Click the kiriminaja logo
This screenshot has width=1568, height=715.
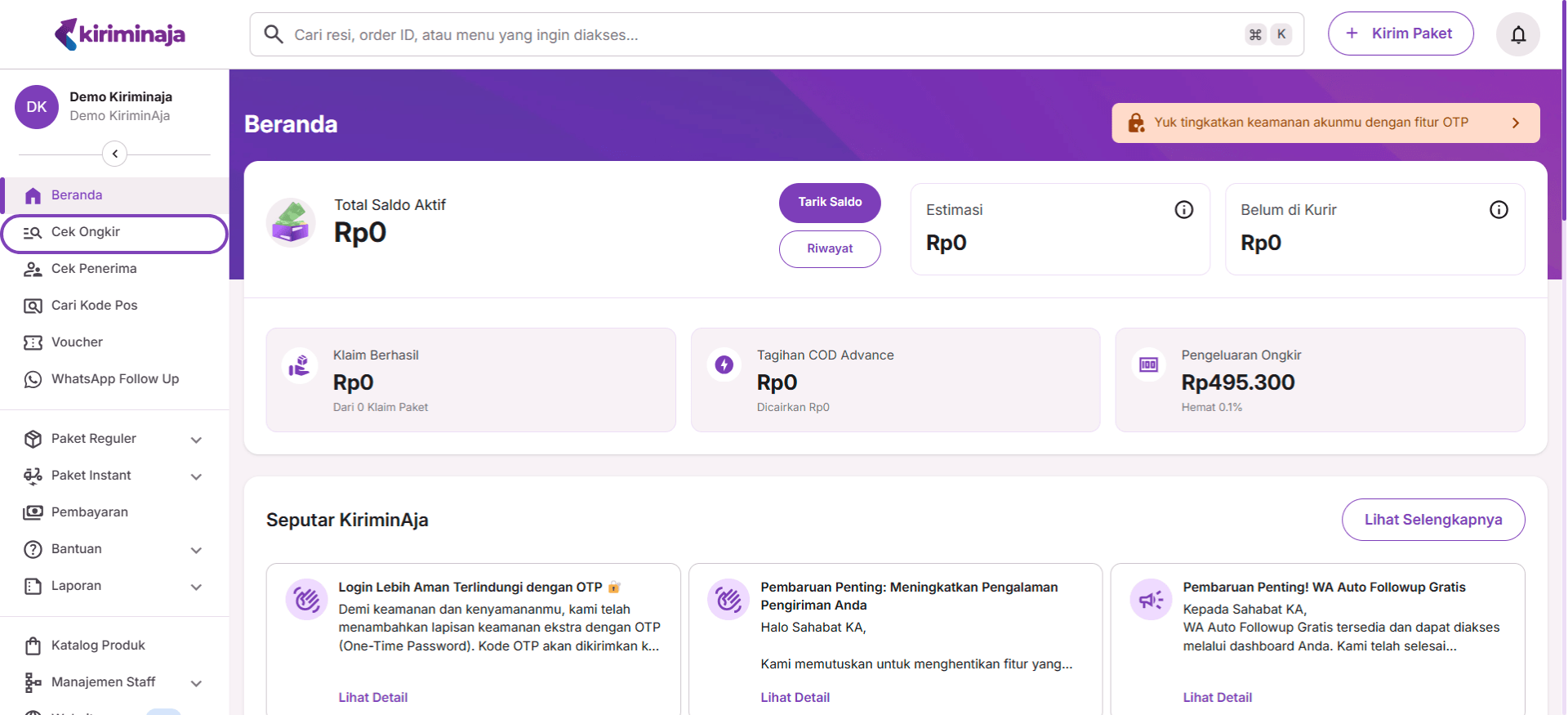120,34
